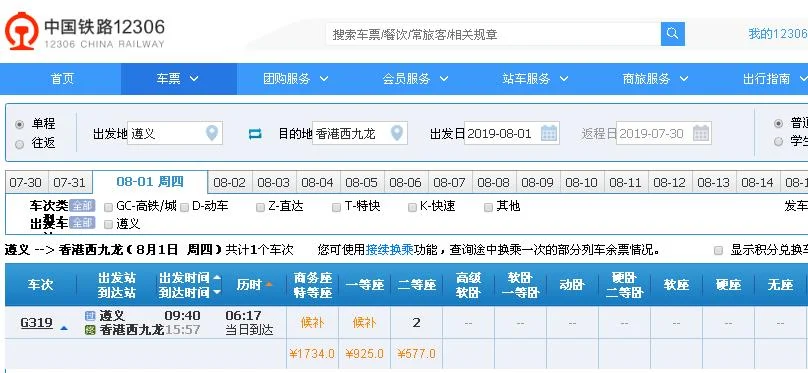The width and height of the screenshot is (808, 373).
Task: Open the G319 train number link
Action: [37, 323]
